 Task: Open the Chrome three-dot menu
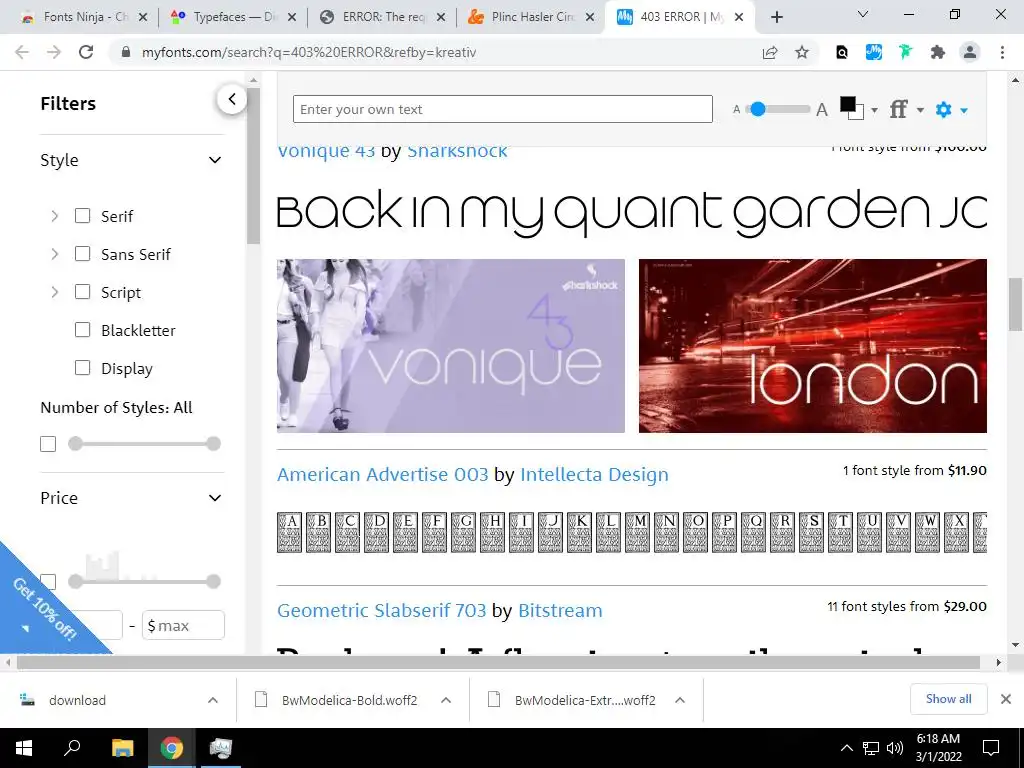[x=1002, y=52]
